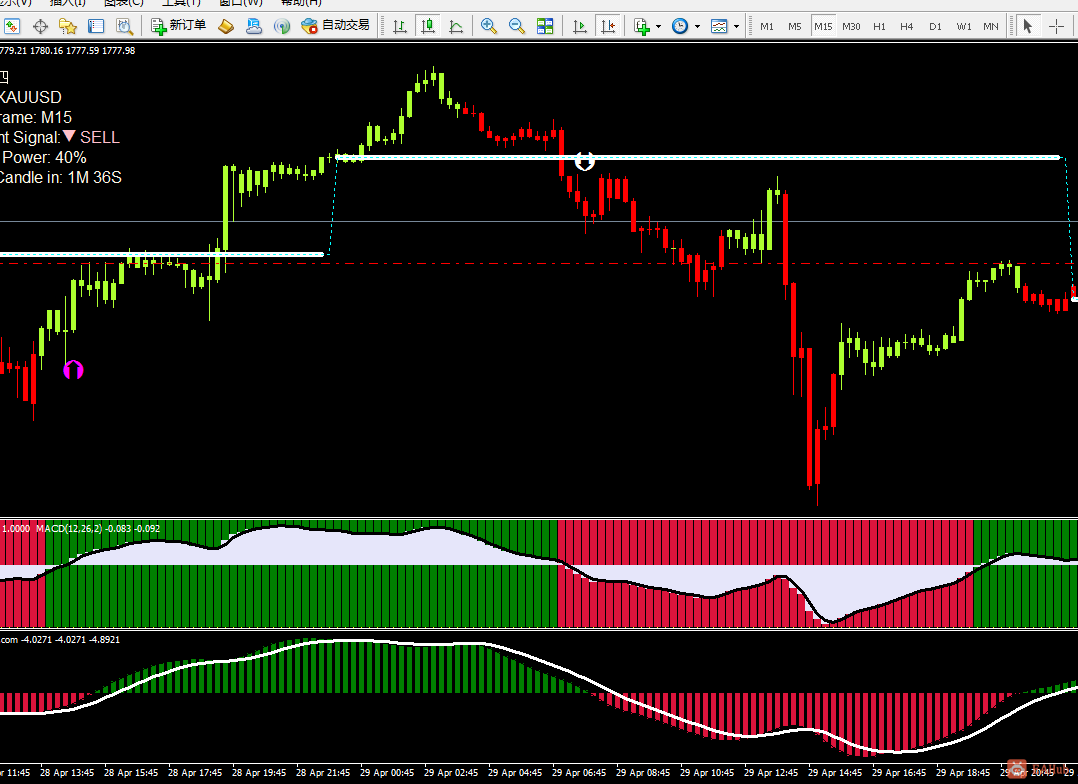Image resolution: width=1078 pixels, height=784 pixels.
Task: Open the Terminal panel icon
Action: 96,26
